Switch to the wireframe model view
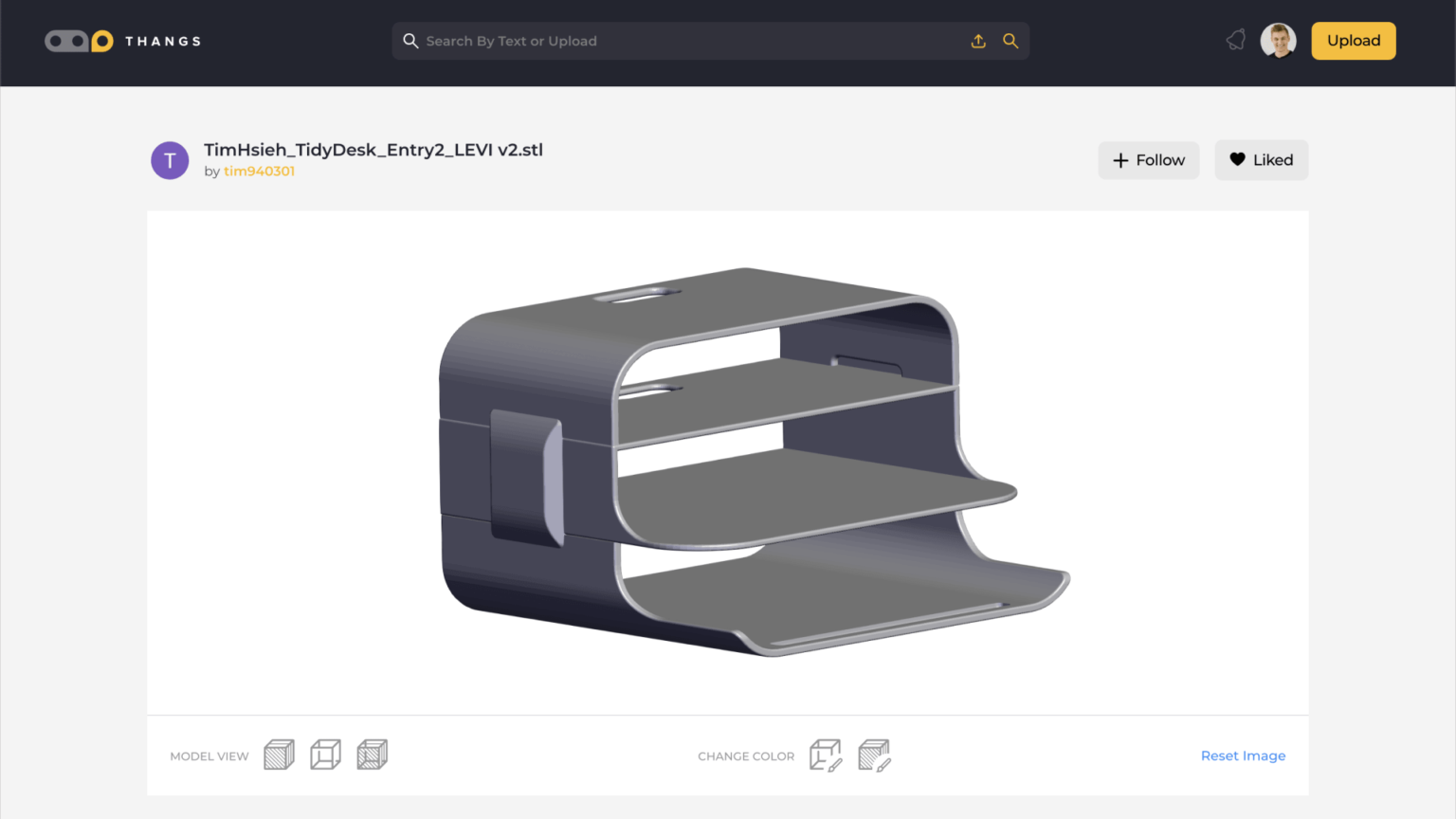The image size is (1456, 819). pos(325,754)
